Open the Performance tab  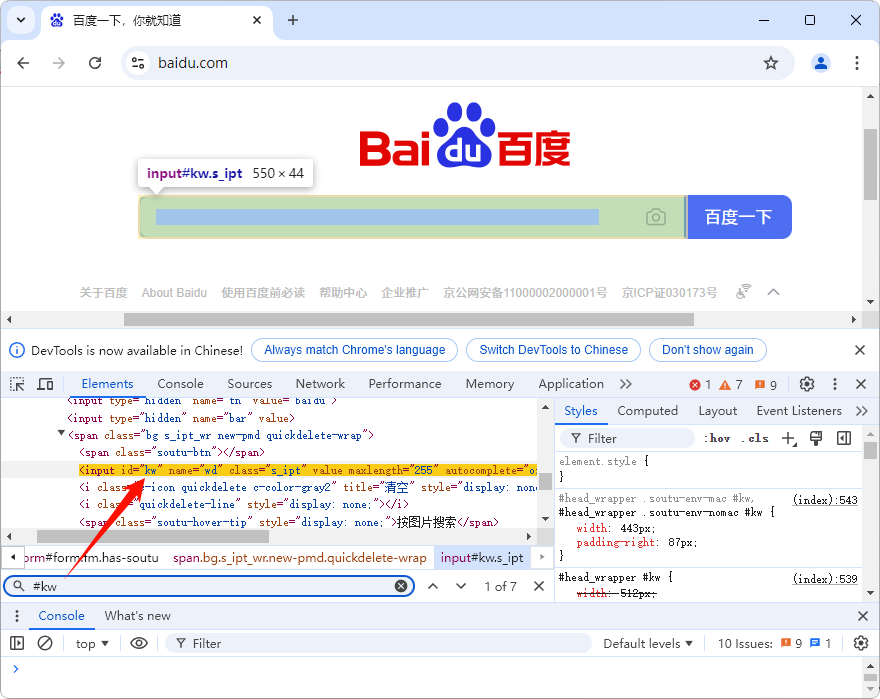(405, 384)
